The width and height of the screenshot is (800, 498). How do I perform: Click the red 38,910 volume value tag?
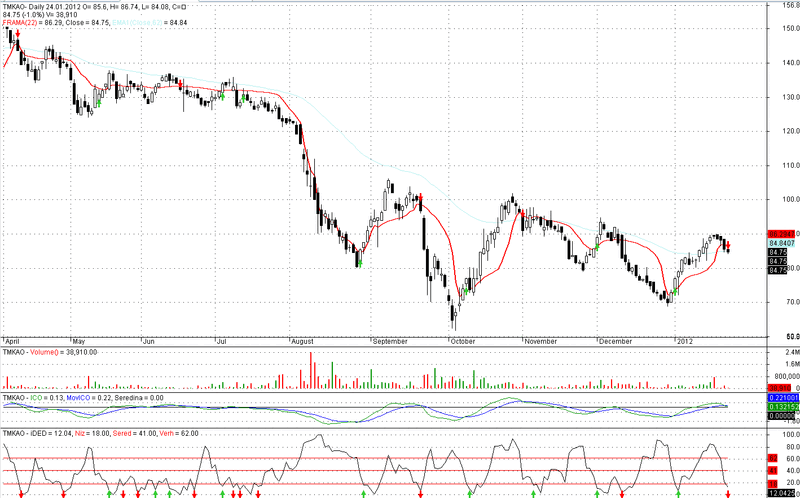click(x=780, y=387)
